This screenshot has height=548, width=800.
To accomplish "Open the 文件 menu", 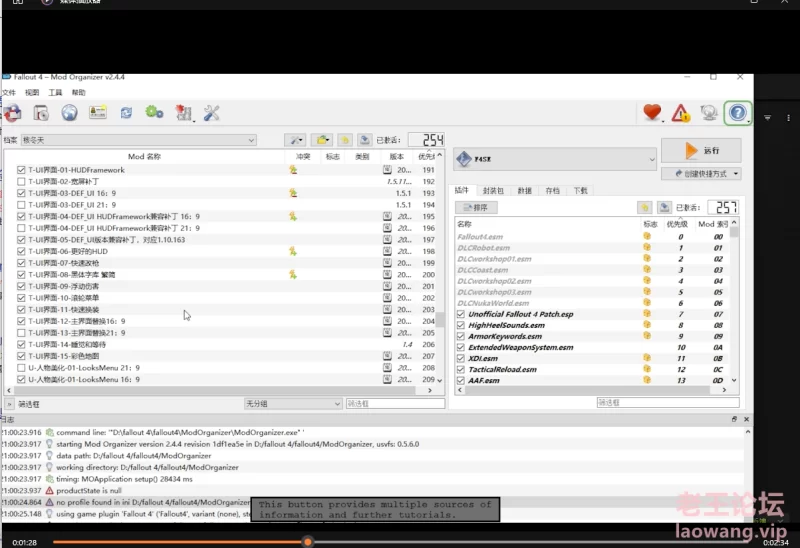I will 8,92.
